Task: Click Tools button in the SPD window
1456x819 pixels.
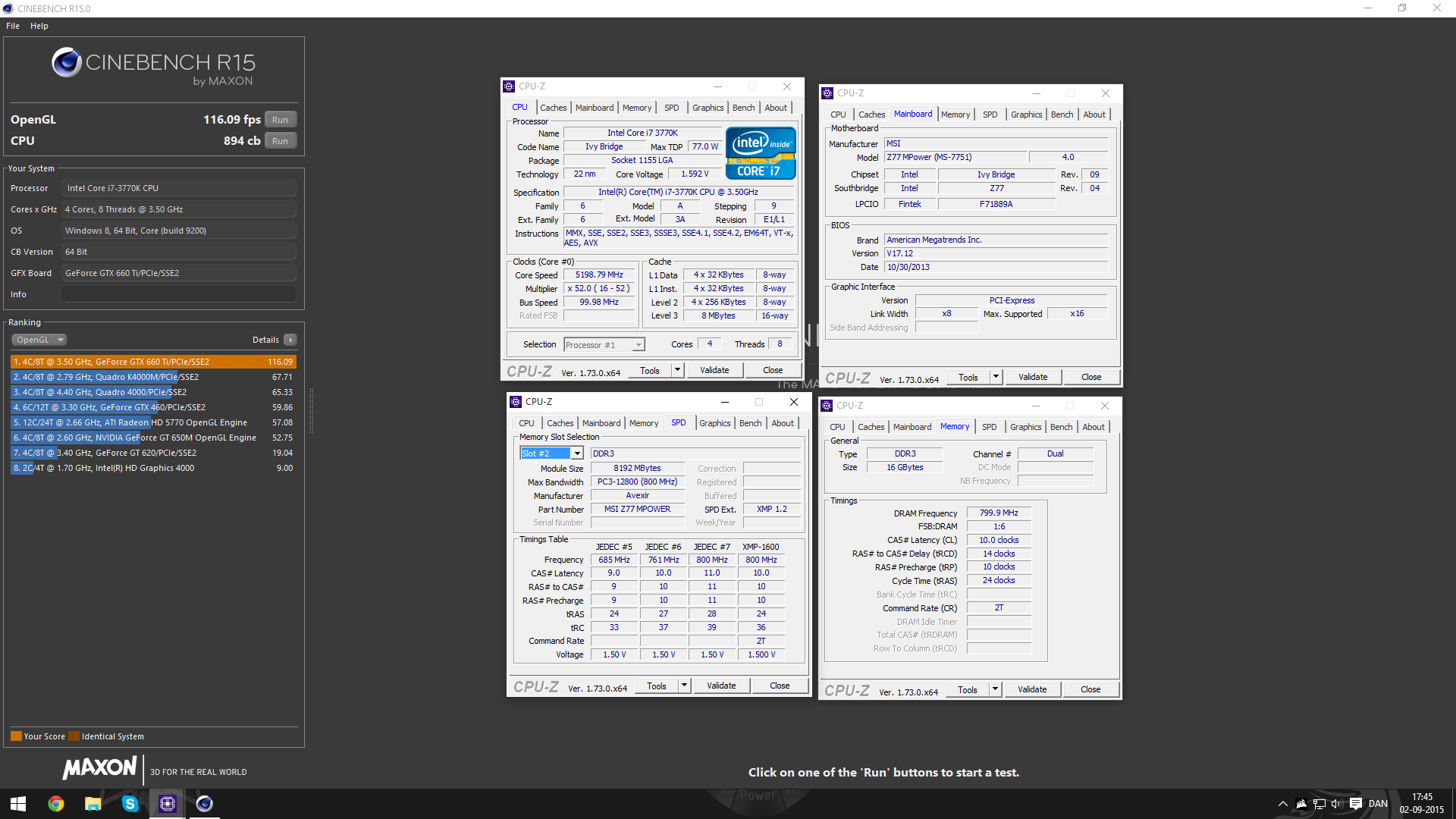Action: pyautogui.click(x=657, y=686)
